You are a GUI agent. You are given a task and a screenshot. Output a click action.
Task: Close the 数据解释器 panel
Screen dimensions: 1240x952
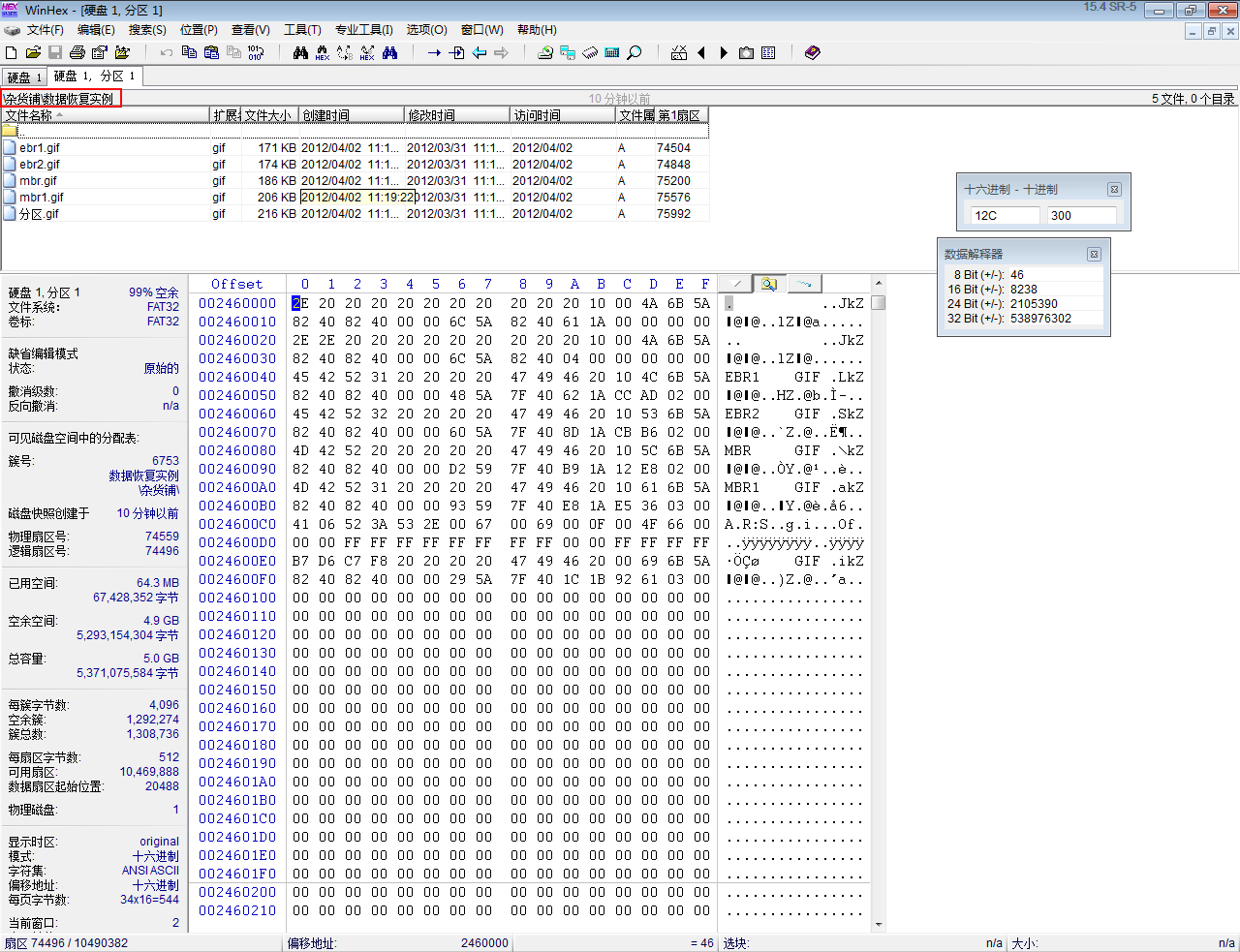coord(1094,255)
